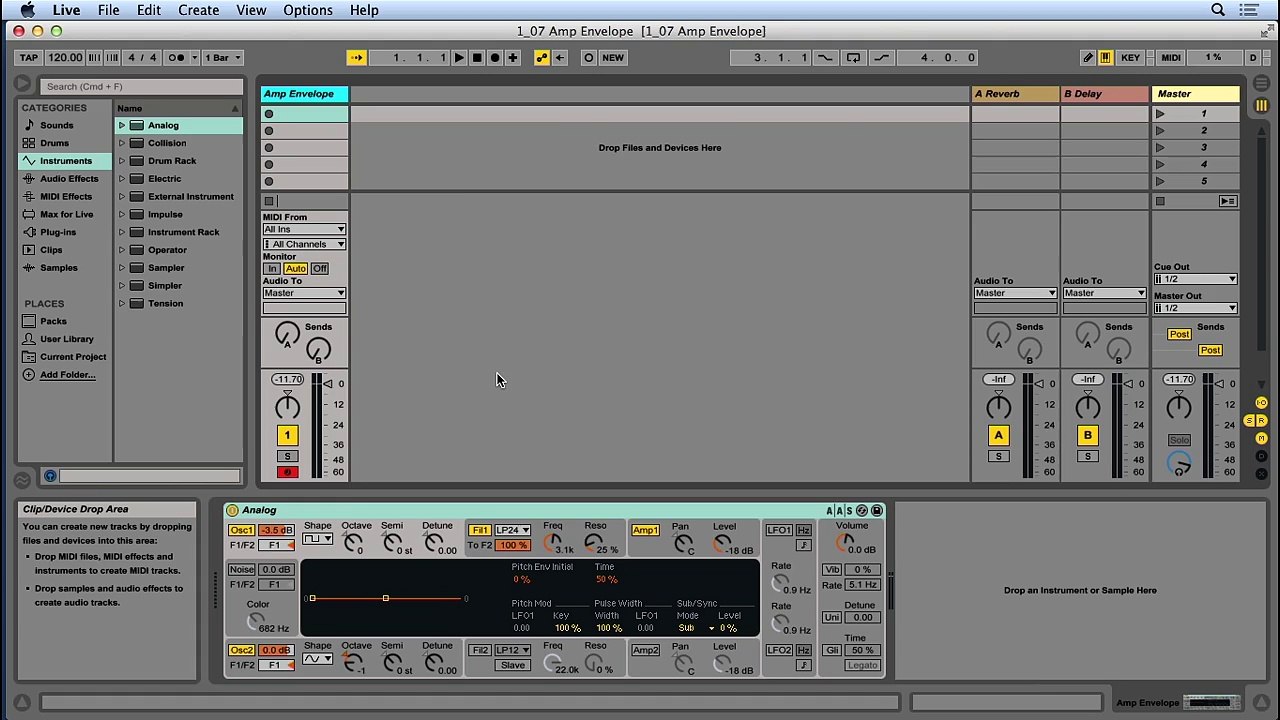Viewport: 1280px width, 720px height.
Task: Select the Sounds category
Action: pos(56,125)
